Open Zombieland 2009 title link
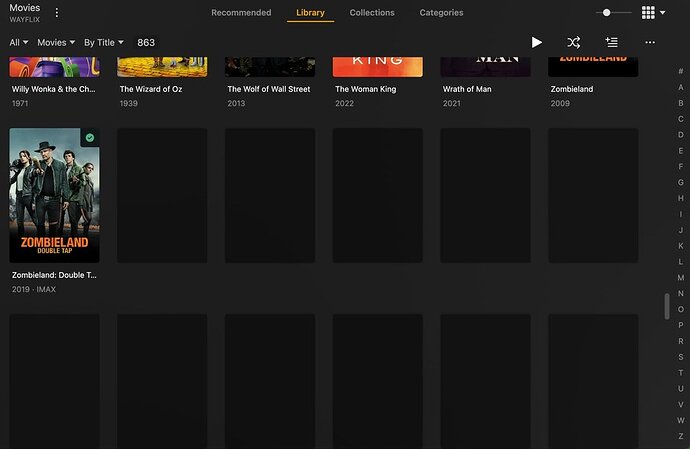This screenshot has width=690, height=449. [572, 89]
